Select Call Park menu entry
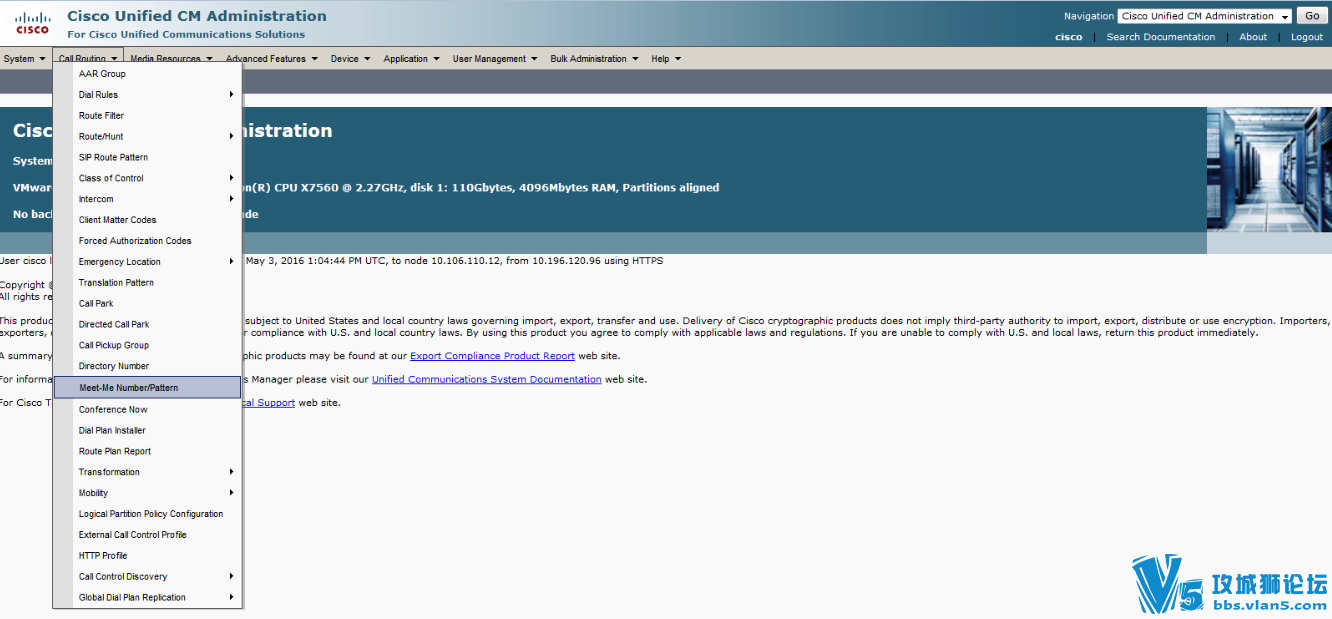The height and width of the screenshot is (619, 1332). tap(147, 304)
